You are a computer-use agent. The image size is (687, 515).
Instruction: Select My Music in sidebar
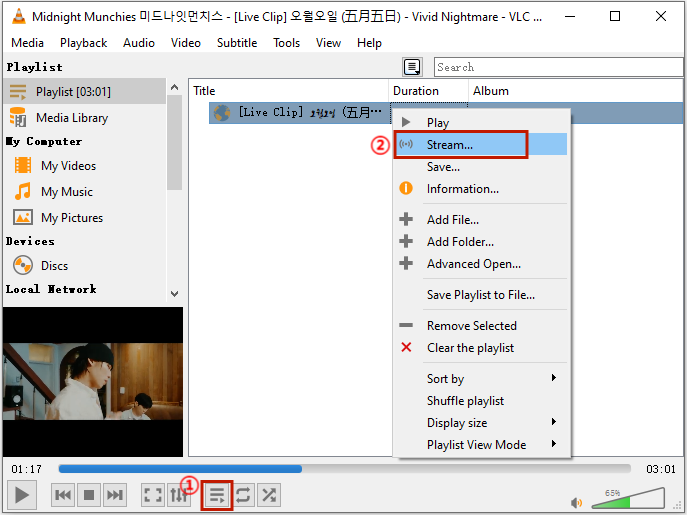[x=66, y=192]
